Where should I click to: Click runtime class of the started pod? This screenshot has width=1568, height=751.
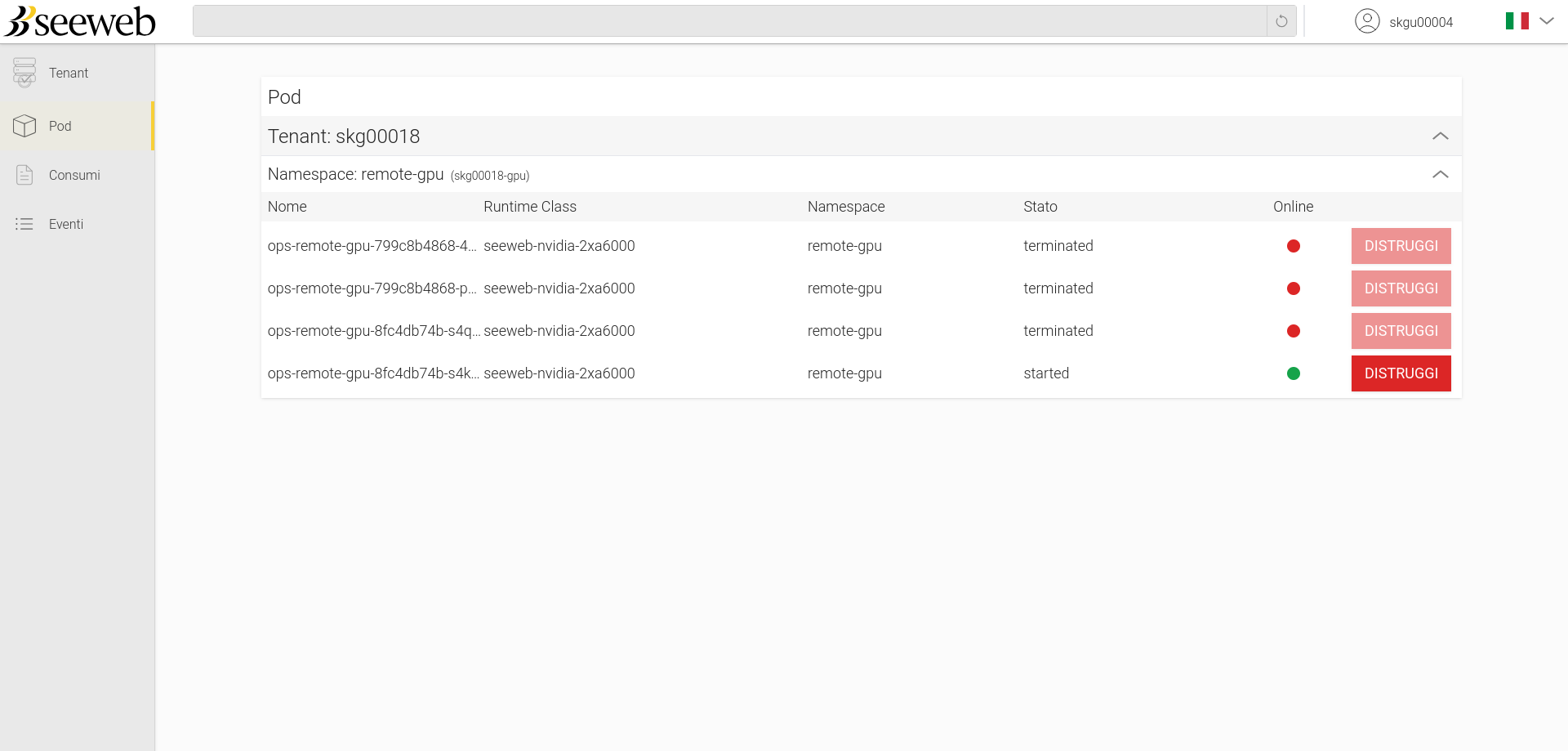coord(559,373)
